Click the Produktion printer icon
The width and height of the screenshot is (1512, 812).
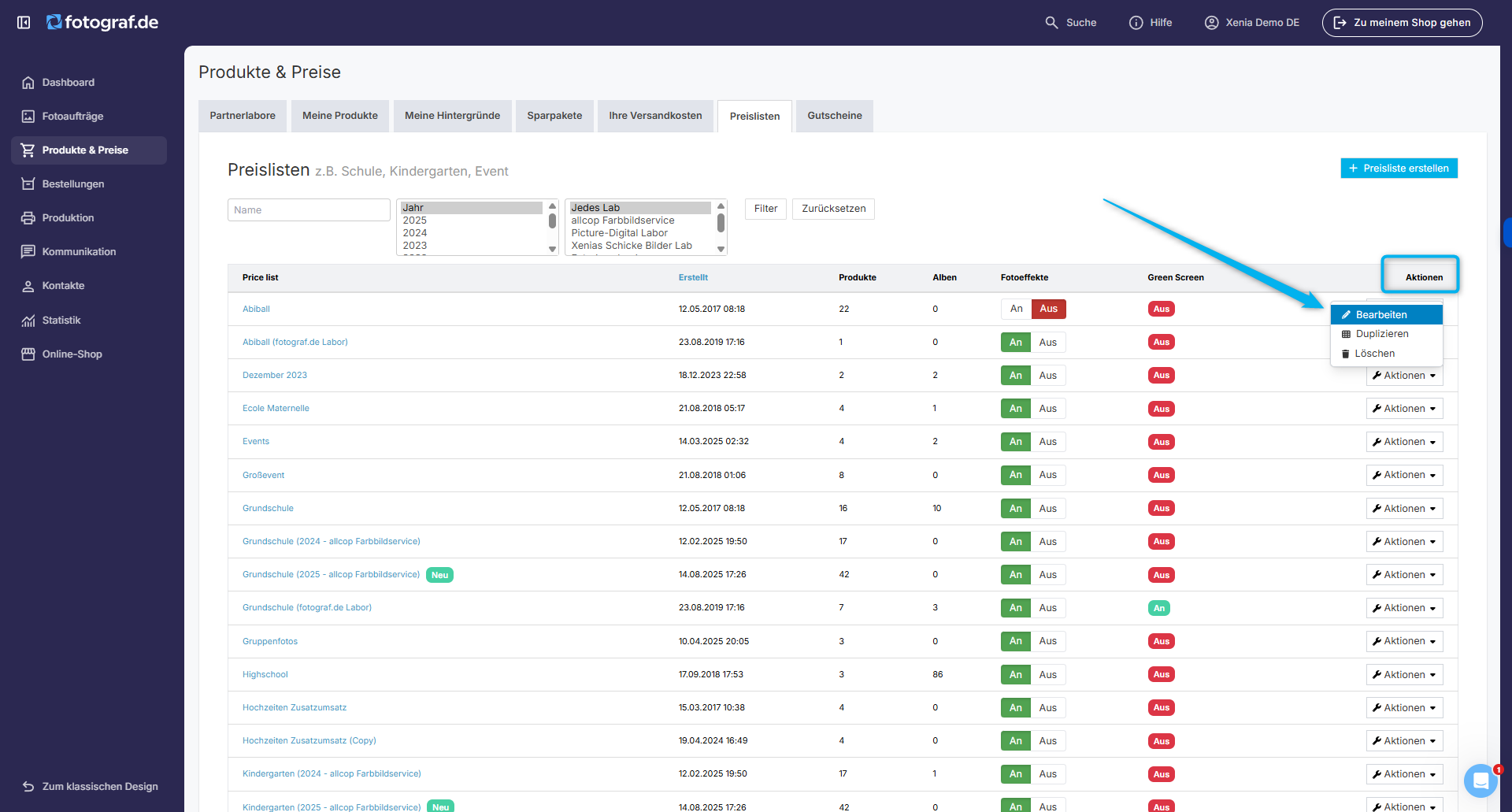28,218
